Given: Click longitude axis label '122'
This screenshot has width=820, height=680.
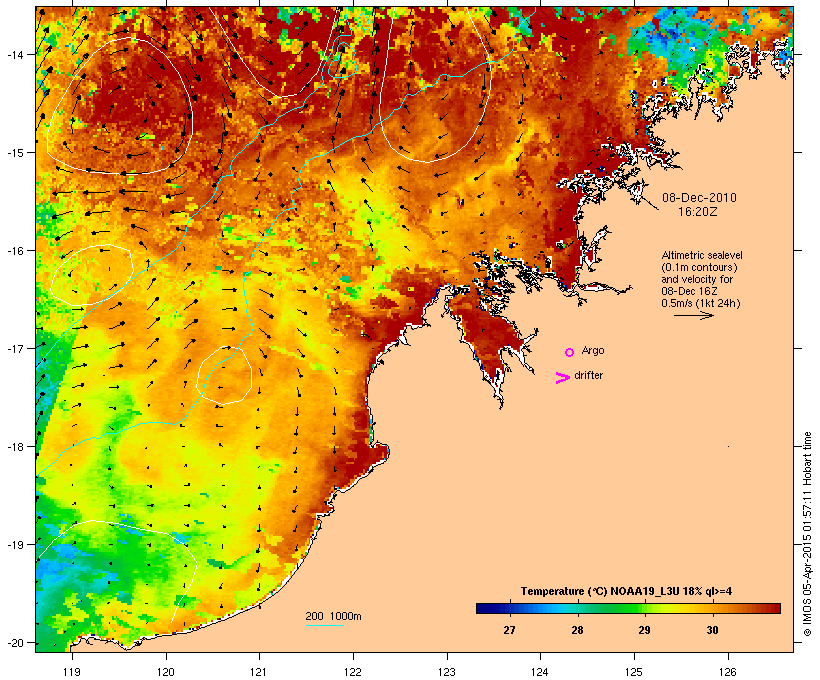Looking at the screenshot, I should 353,672.
